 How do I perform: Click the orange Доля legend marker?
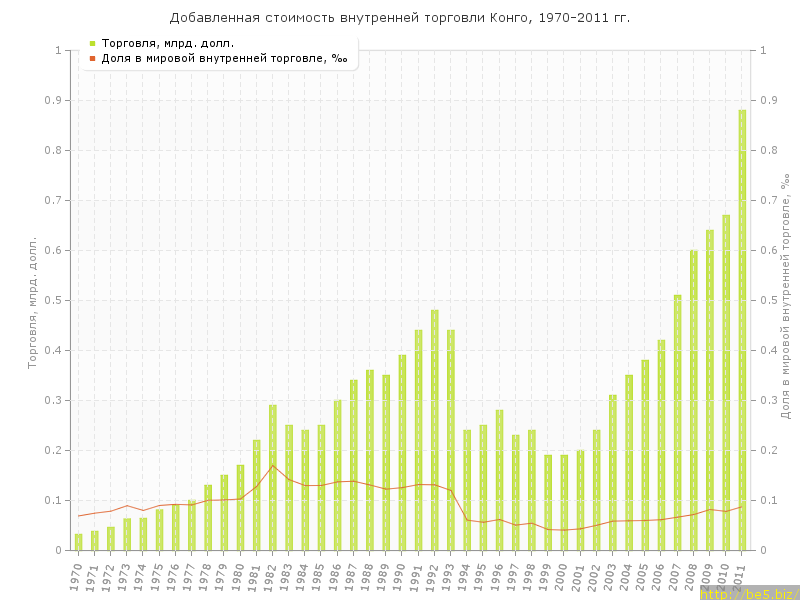(x=92, y=58)
